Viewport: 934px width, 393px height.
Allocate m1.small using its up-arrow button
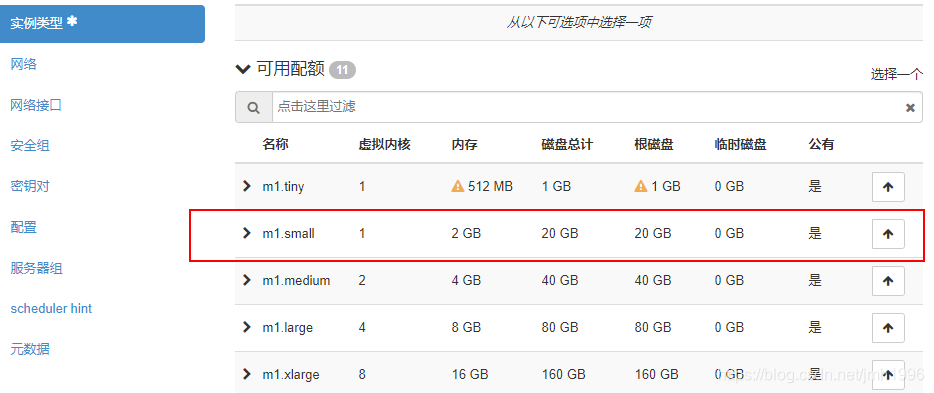pyautogui.click(x=888, y=234)
